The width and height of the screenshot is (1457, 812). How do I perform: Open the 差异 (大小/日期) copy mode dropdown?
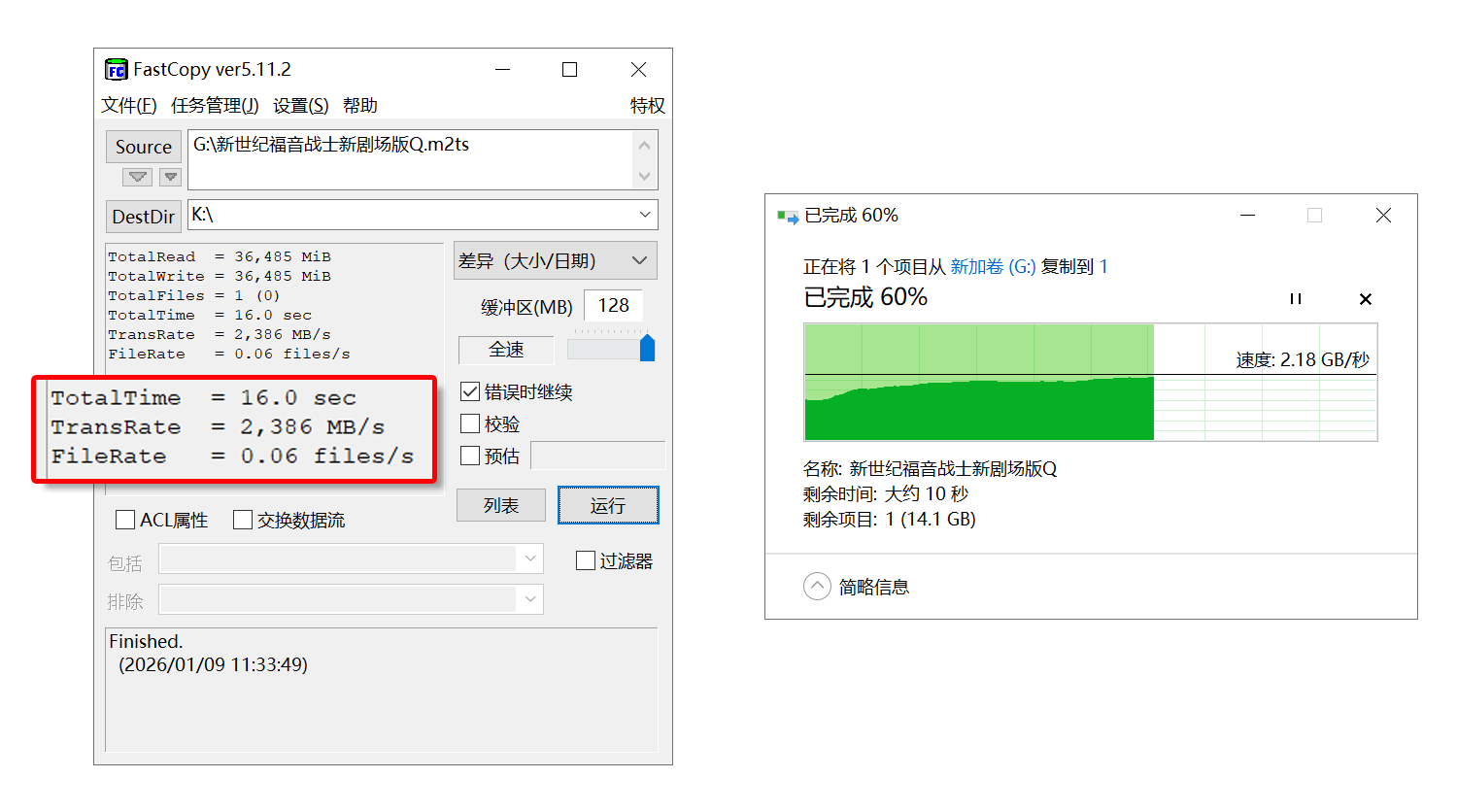pos(556,260)
